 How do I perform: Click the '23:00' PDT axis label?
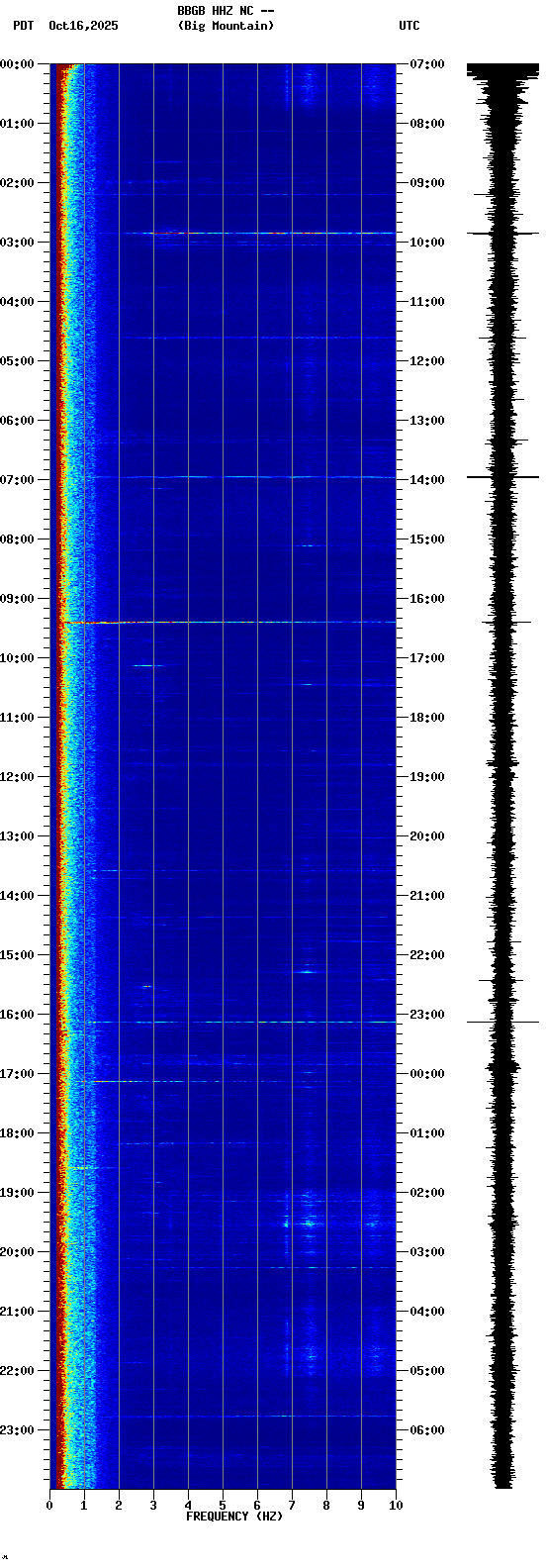click(18, 1430)
